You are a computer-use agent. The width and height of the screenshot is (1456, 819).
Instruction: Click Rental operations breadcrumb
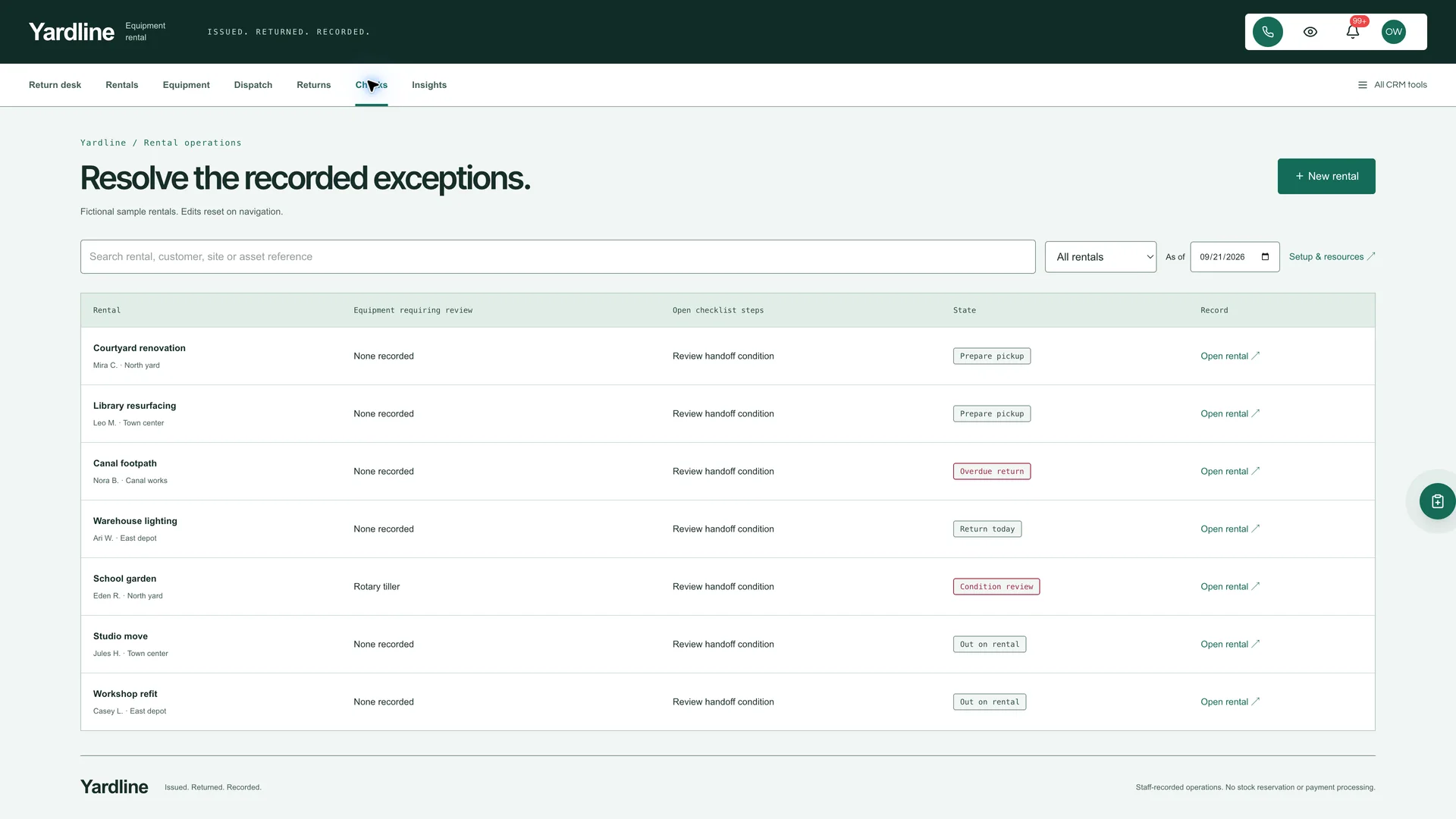point(193,143)
